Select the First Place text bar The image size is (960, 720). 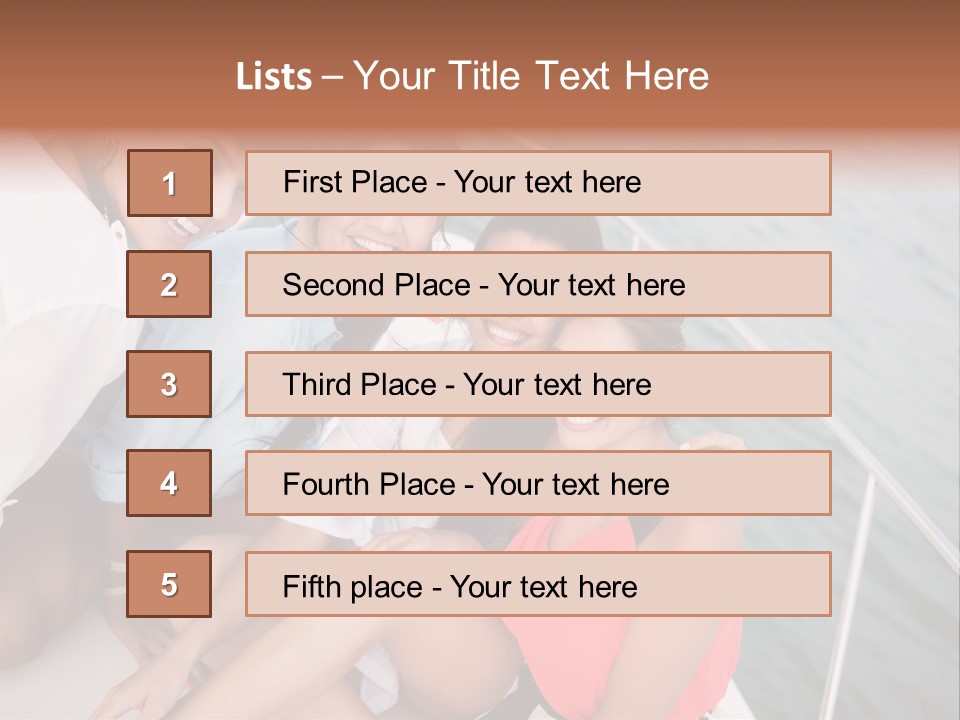click(538, 183)
